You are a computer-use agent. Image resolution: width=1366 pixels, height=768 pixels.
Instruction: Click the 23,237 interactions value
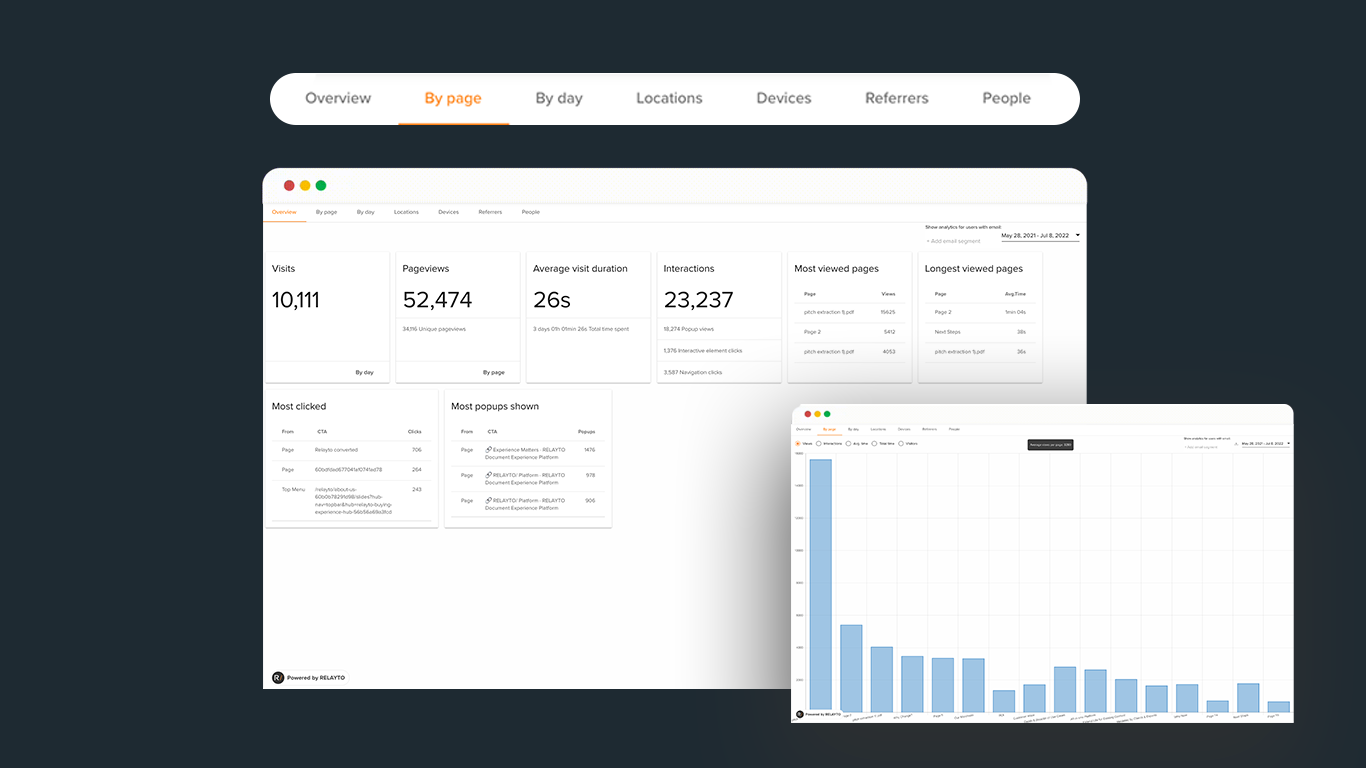(x=698, y=300)
